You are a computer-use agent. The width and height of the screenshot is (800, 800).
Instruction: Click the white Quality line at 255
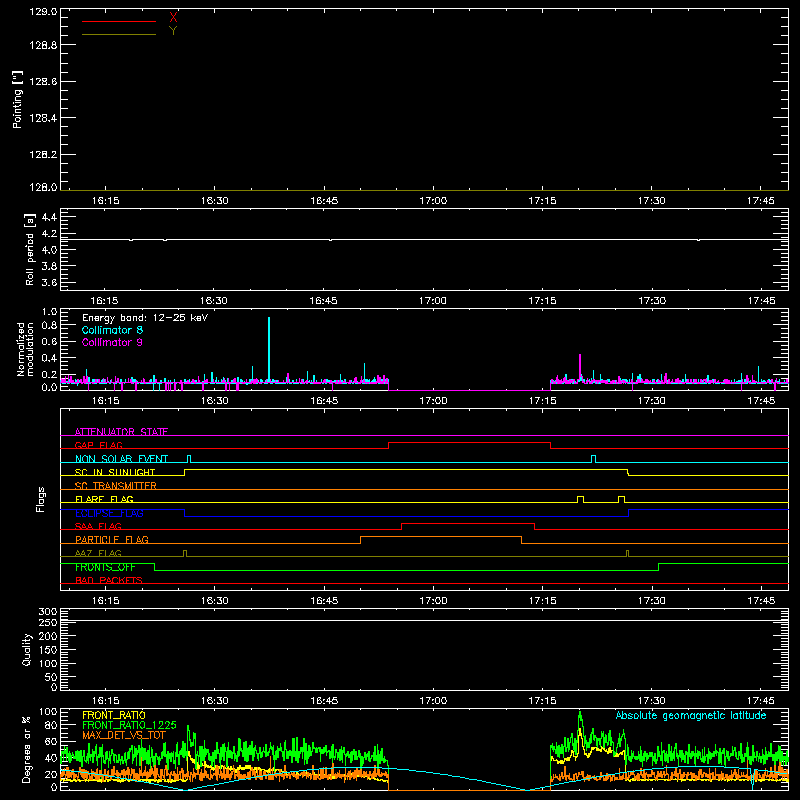coord(424,620)
